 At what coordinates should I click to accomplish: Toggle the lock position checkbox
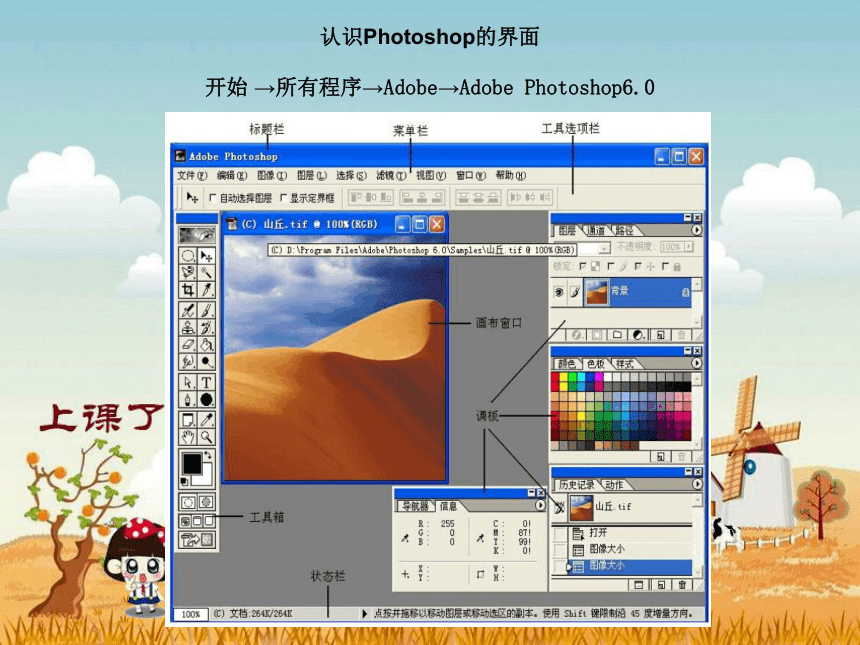pos(637,267)
